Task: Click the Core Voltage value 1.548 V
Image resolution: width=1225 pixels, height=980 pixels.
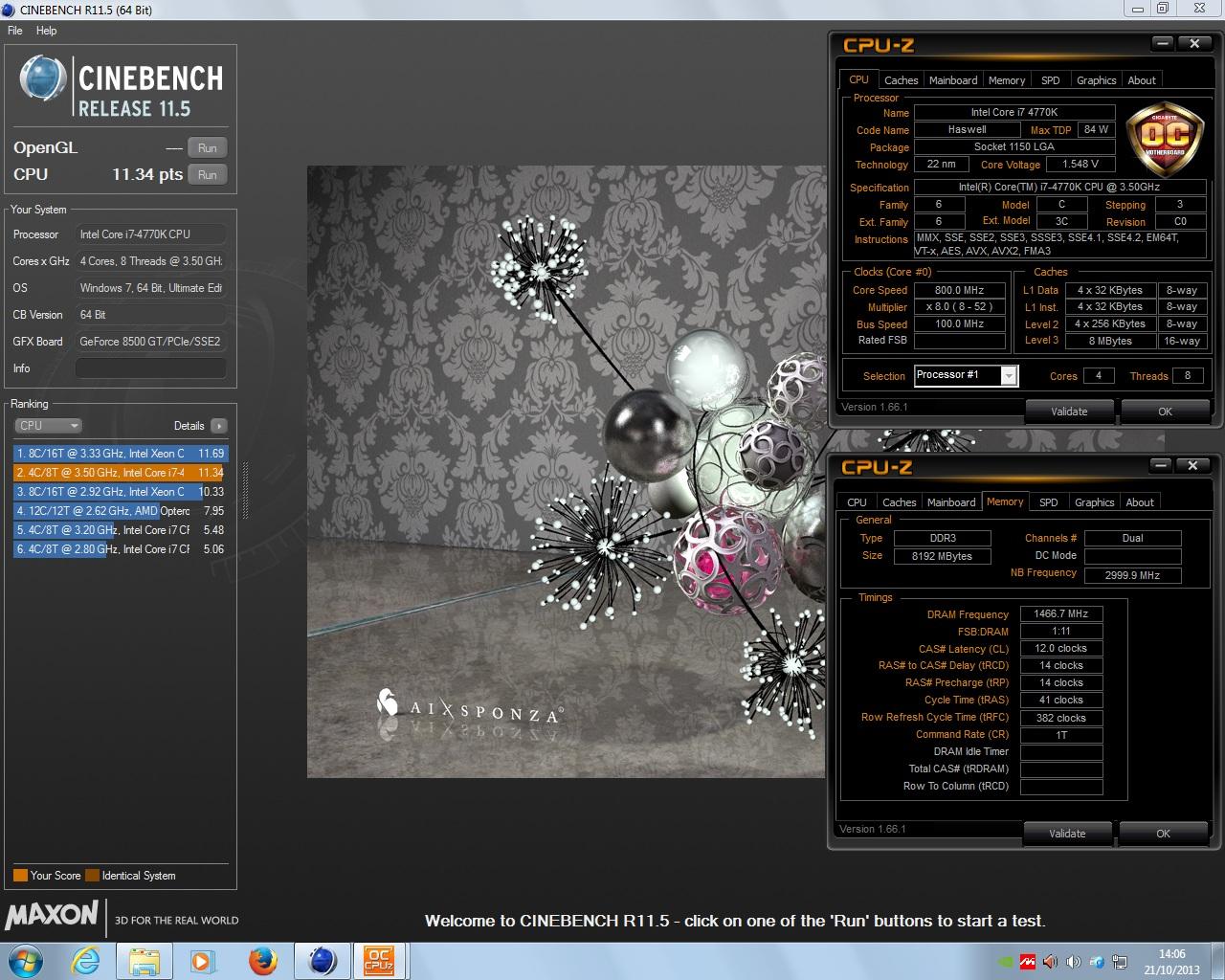Action: [1080, 165]
